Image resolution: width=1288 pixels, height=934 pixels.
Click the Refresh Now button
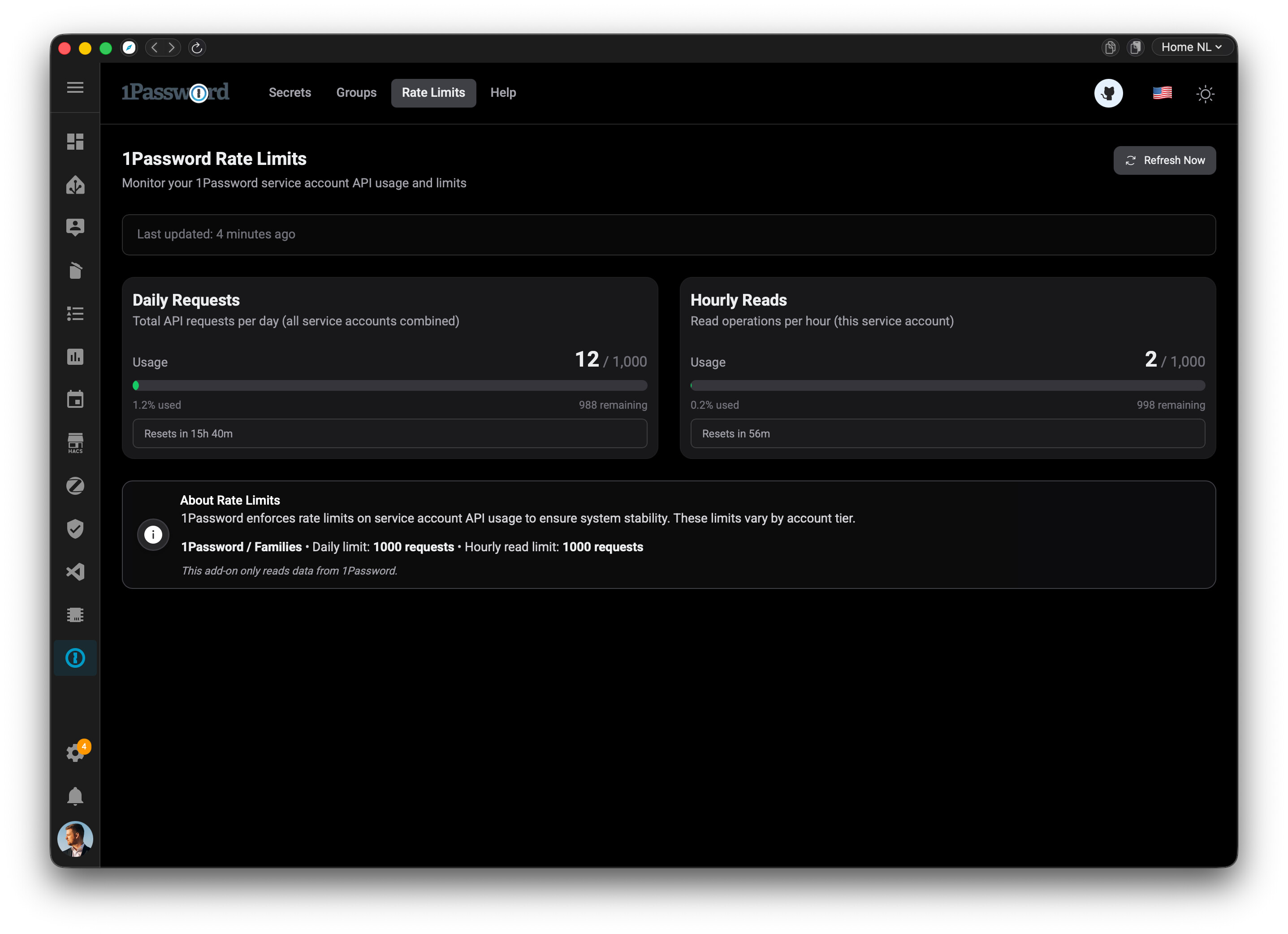pos(1164,160)
